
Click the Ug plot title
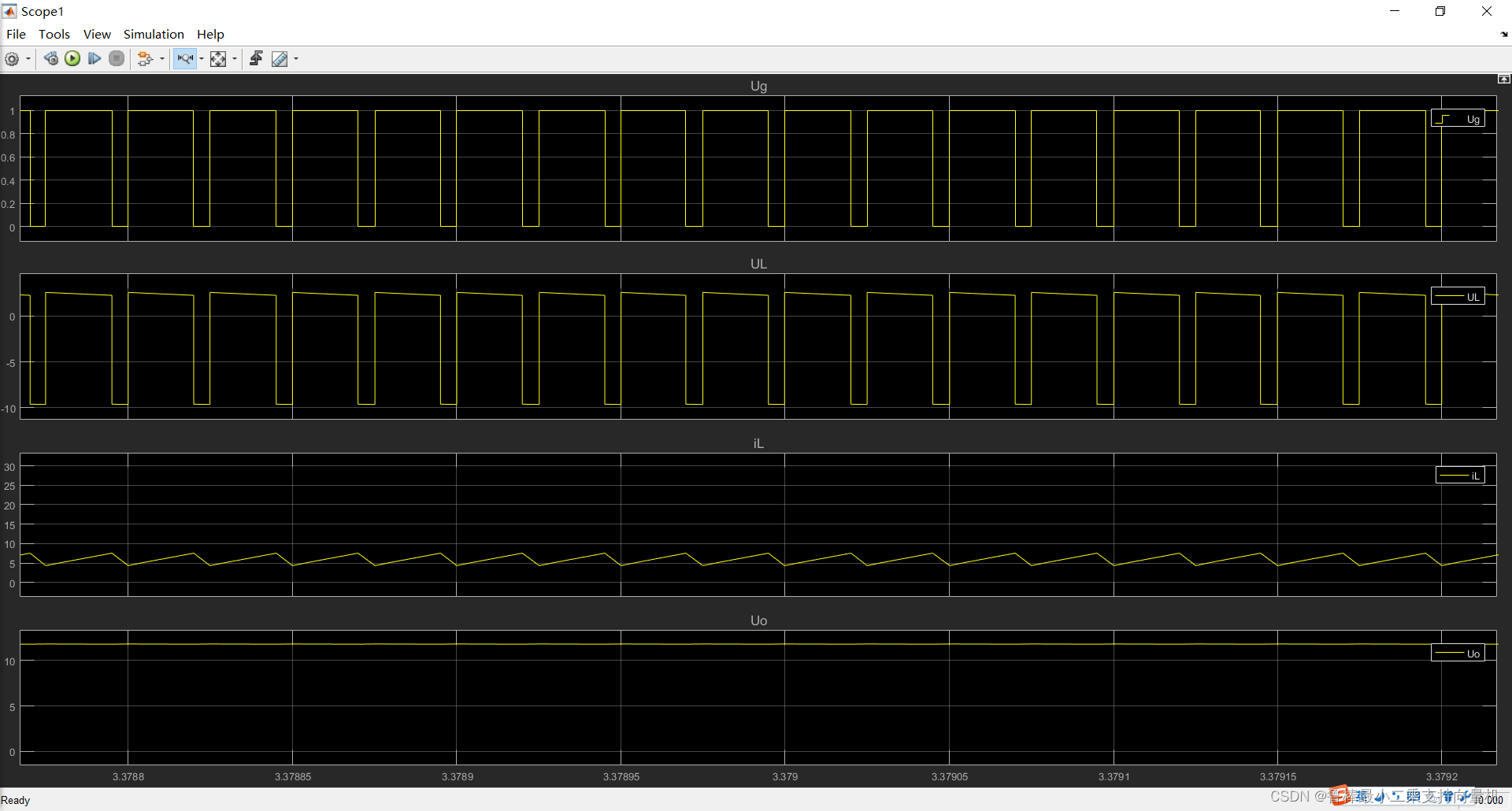[x=758, y=86]
